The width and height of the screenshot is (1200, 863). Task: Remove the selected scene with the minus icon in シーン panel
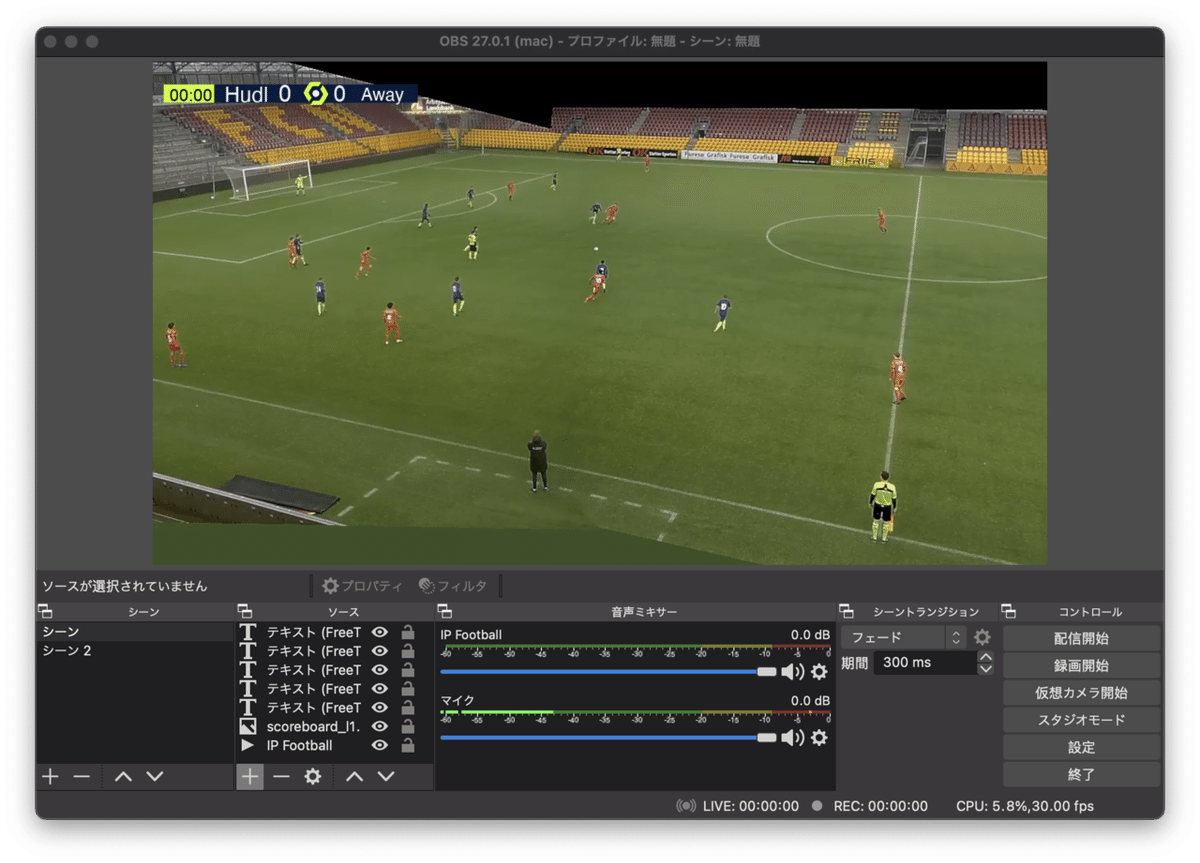82,777
